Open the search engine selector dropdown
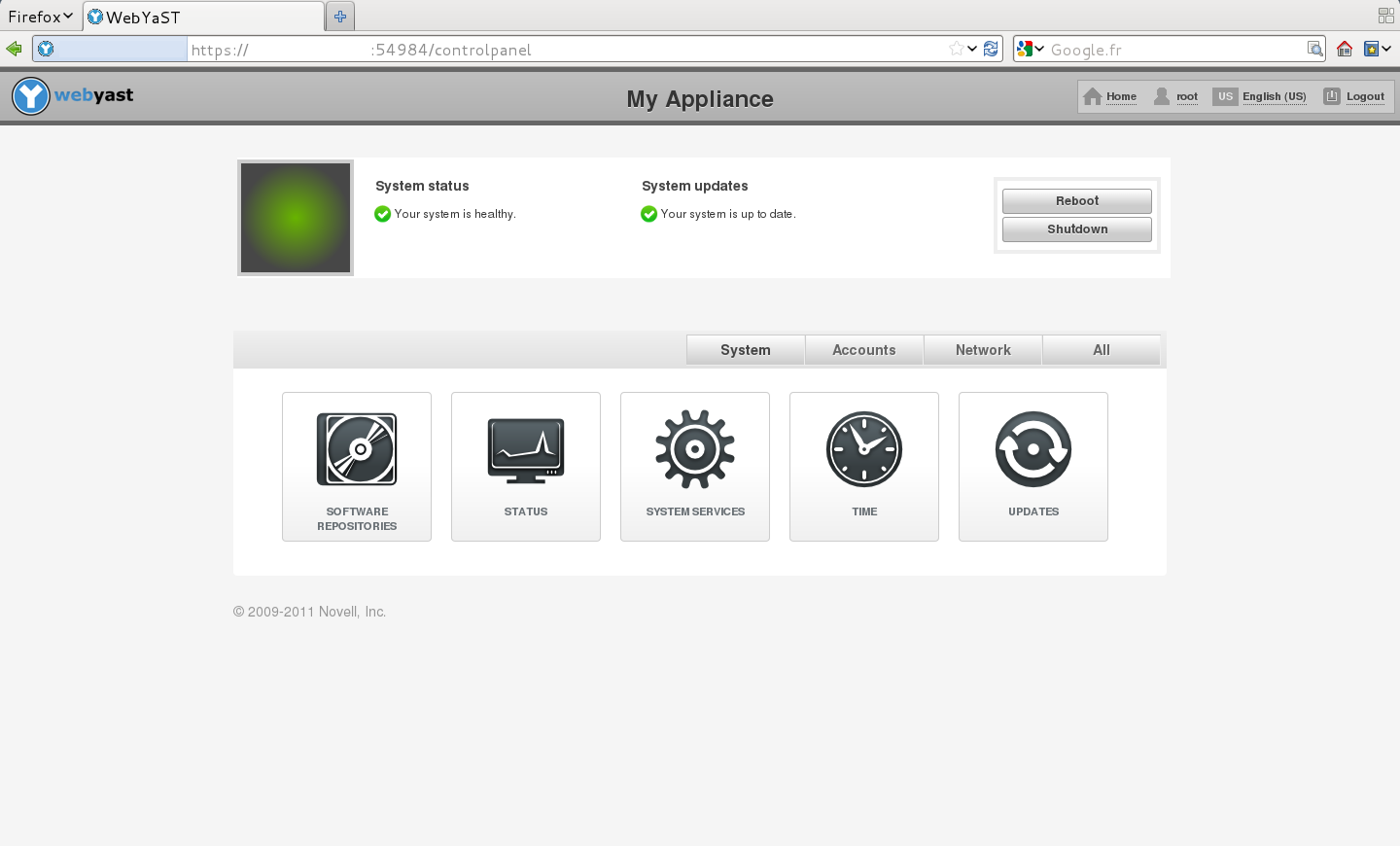 (x=1030, y=49)
